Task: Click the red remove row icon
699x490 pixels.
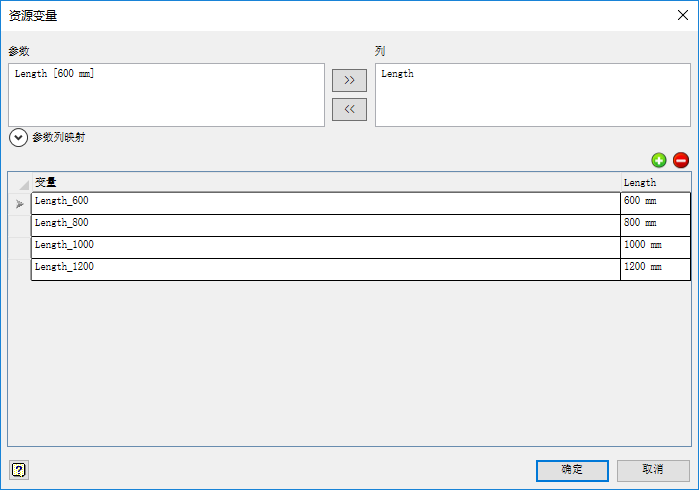Action: click(681, 160)
